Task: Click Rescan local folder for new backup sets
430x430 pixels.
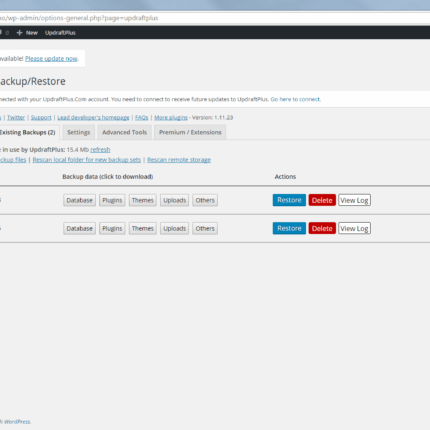Action: [x=87, y=160]
